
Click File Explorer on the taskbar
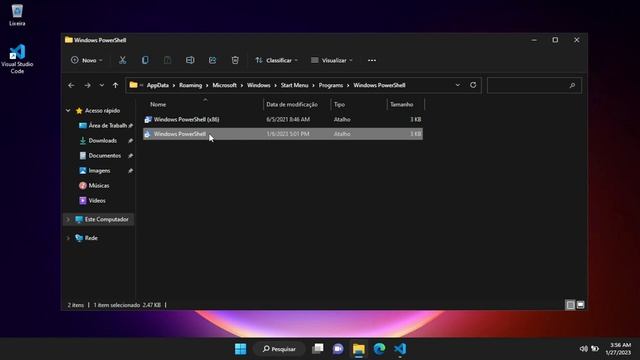(x=359, y=349)
